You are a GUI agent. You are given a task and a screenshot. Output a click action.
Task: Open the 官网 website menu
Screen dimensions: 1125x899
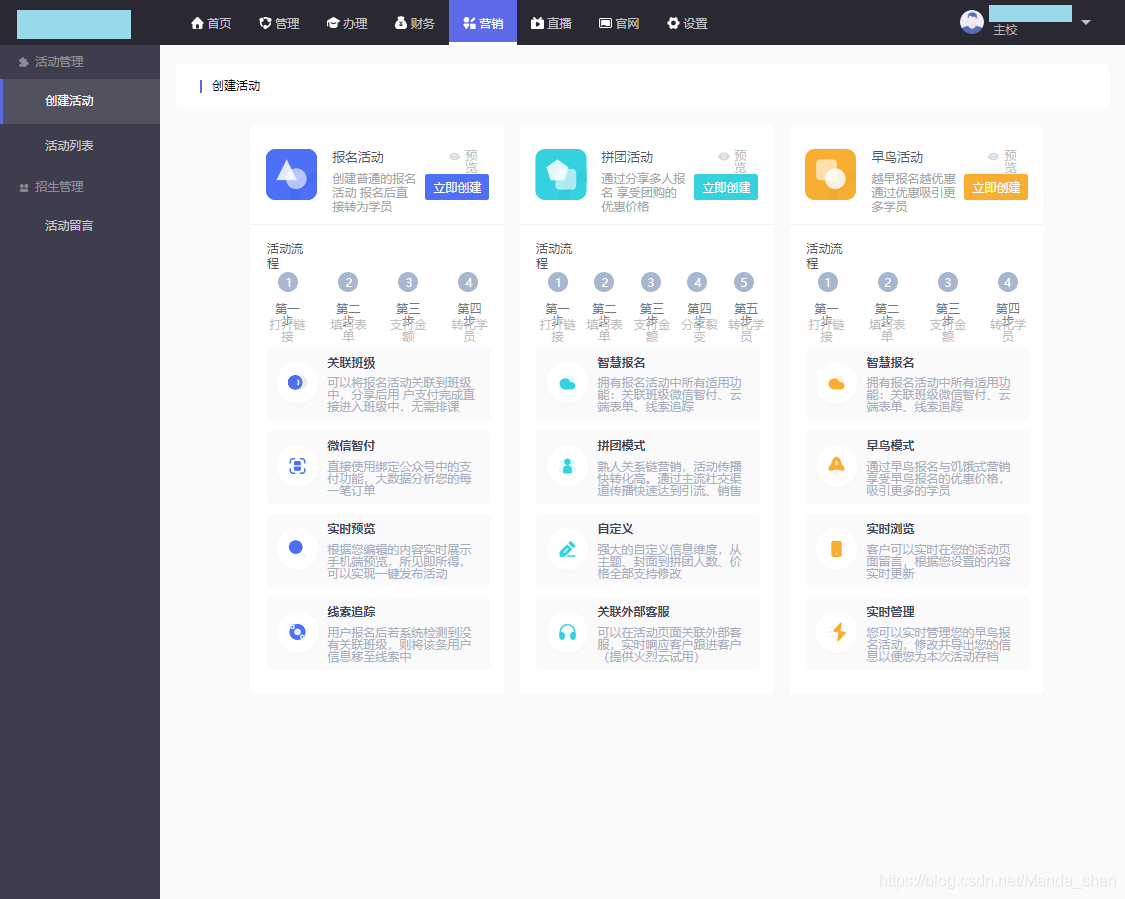[x=618, y=23]
